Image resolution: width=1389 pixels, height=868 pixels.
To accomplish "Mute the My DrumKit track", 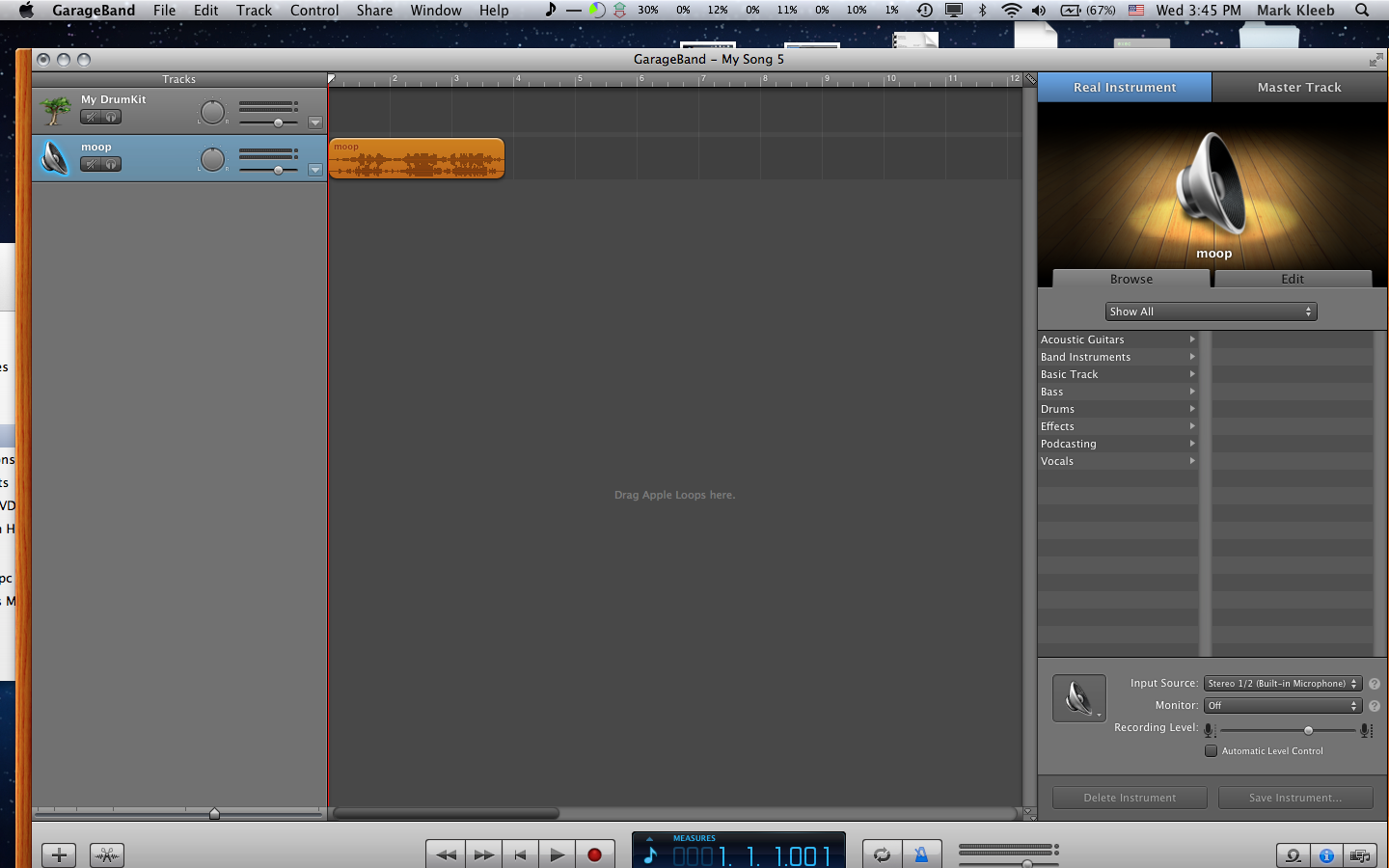I will pyautogui.click(x=91, y=117).
